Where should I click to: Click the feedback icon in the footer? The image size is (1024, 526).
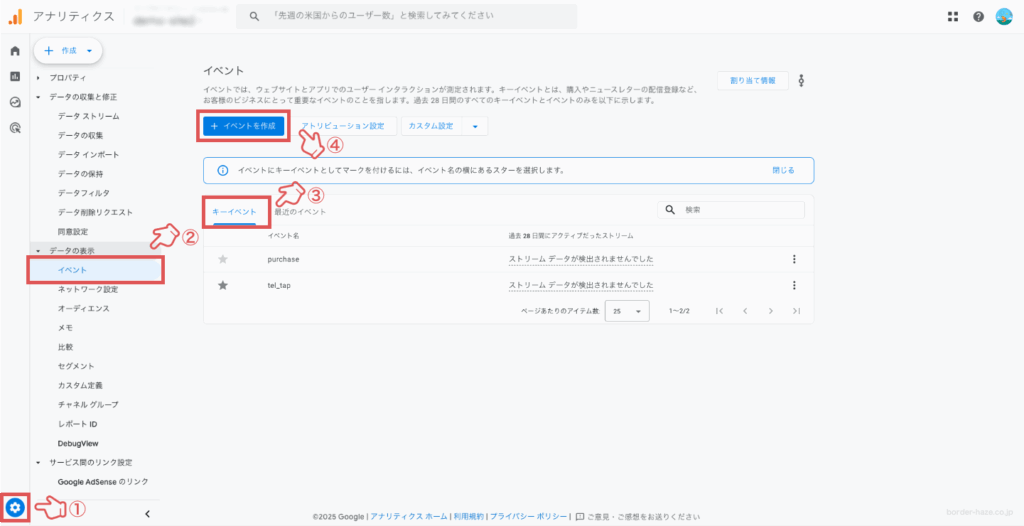(x=580, y=516)
